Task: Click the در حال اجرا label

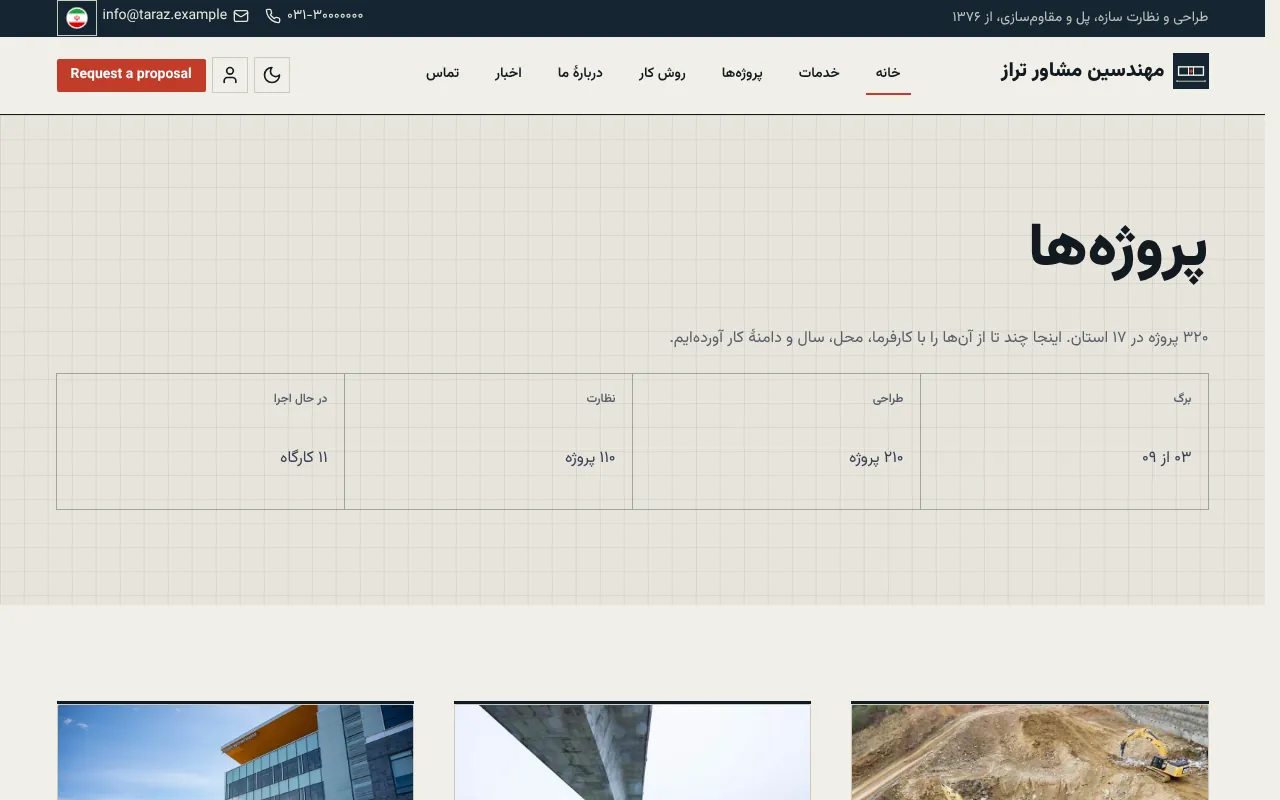Action: tap(301, 398)
